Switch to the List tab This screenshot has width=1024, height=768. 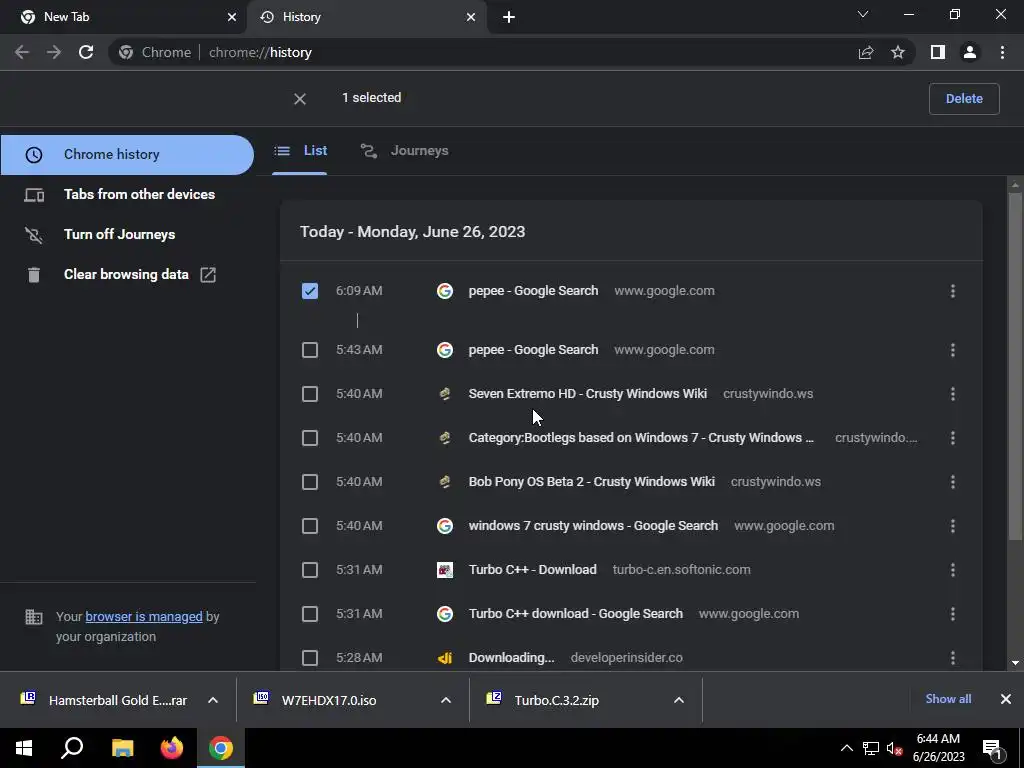[x=300, y=151]
